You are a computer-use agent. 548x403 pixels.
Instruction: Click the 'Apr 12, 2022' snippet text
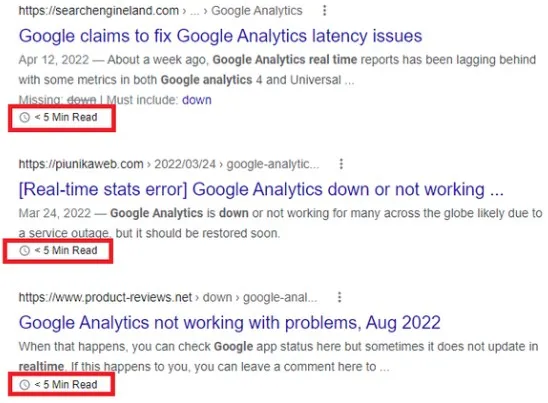54,60
